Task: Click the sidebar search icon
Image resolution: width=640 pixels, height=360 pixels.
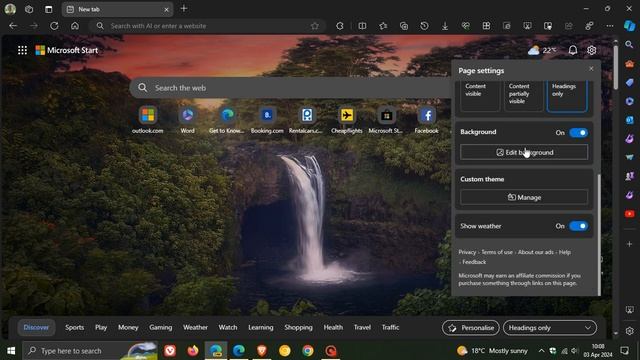Action: pyautogui.click(x=629, y=44)
